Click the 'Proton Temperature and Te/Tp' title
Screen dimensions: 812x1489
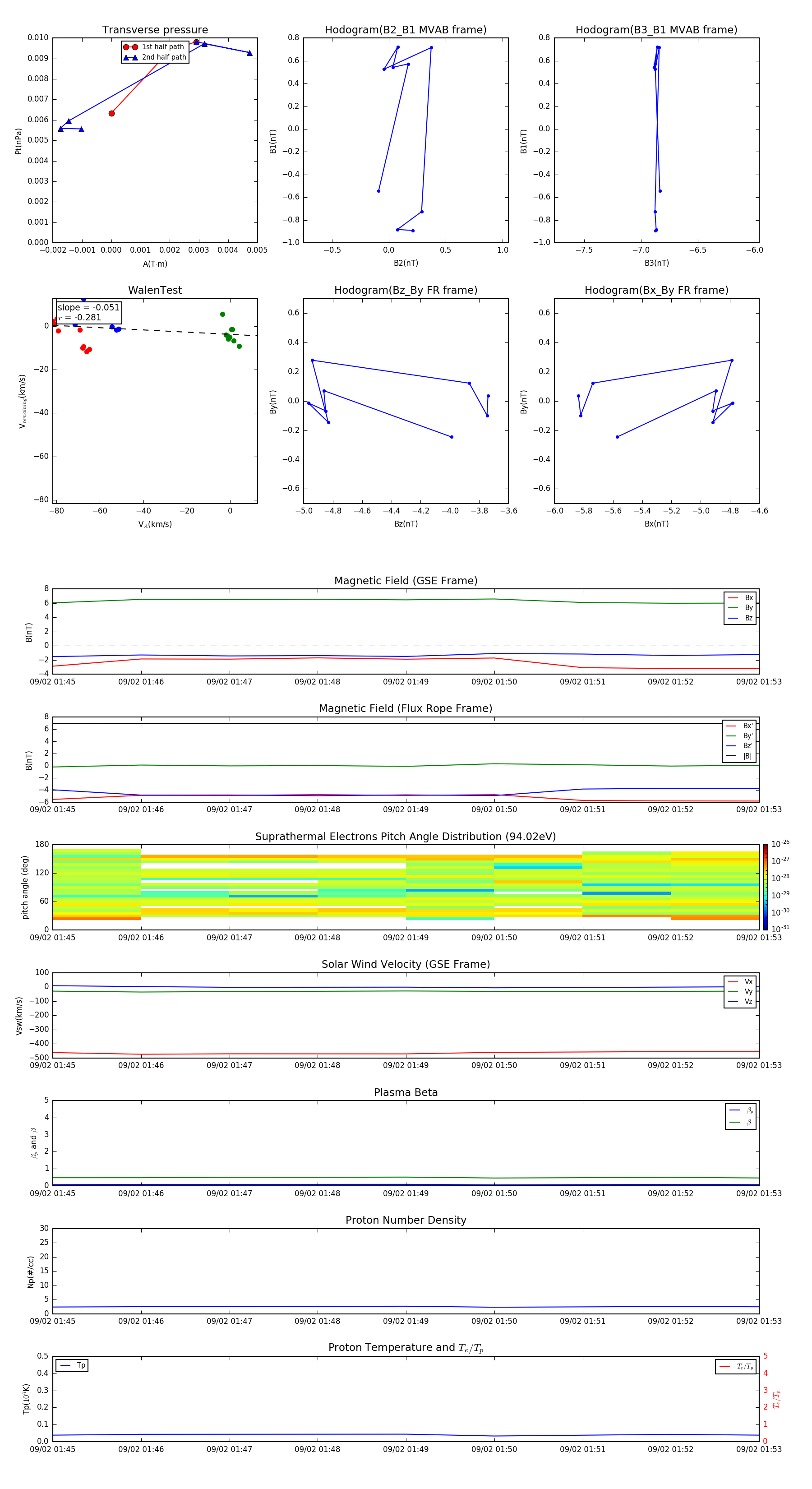[406, 1348]
